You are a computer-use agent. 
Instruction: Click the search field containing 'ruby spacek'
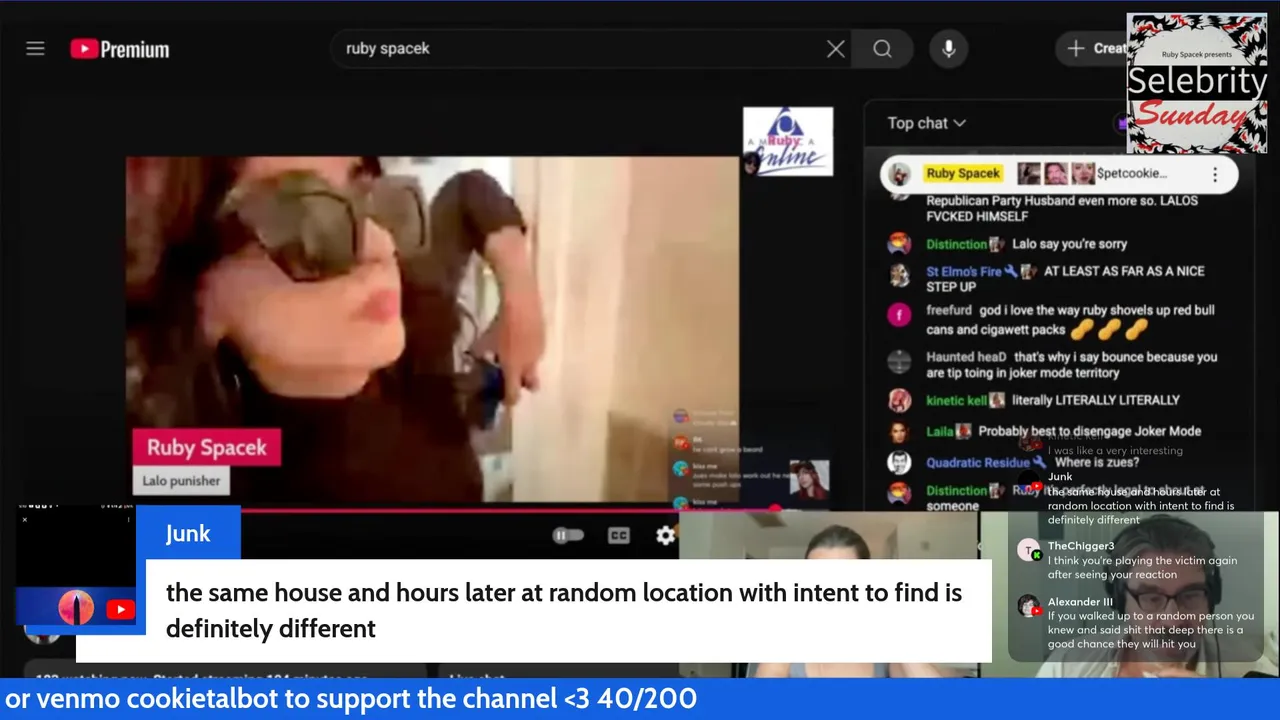(x=590, y=49)
